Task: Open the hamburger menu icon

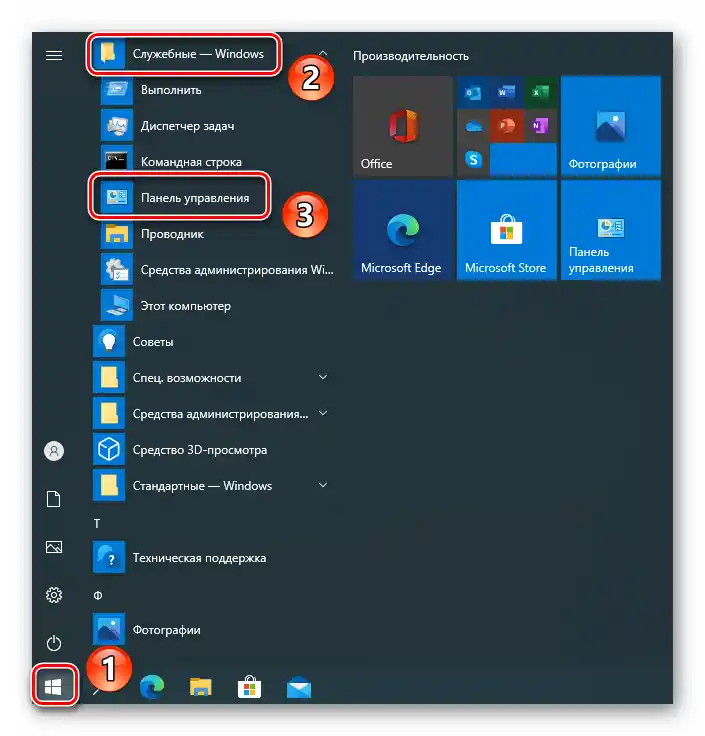Action: pyautogui.click(x=54, y=56)
